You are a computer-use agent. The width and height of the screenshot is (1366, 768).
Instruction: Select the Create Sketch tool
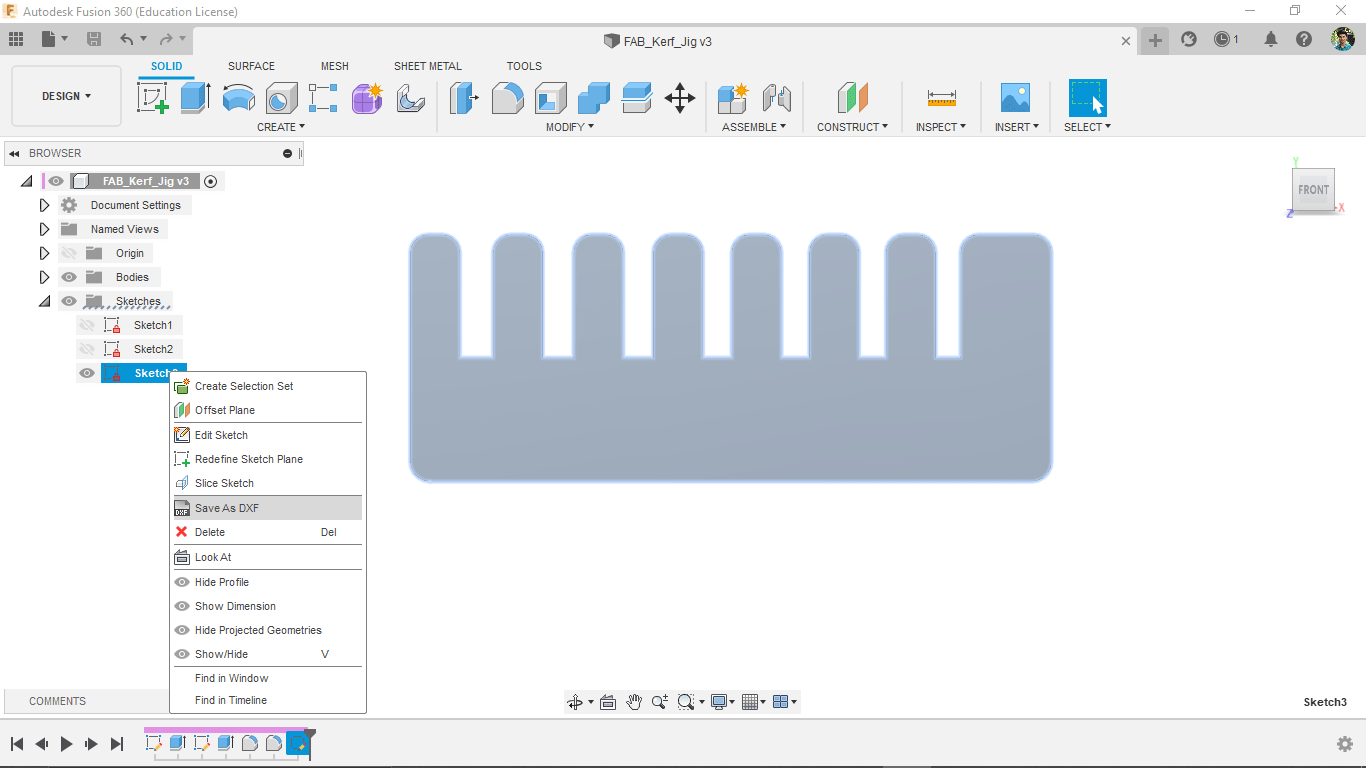click(153, 98)
